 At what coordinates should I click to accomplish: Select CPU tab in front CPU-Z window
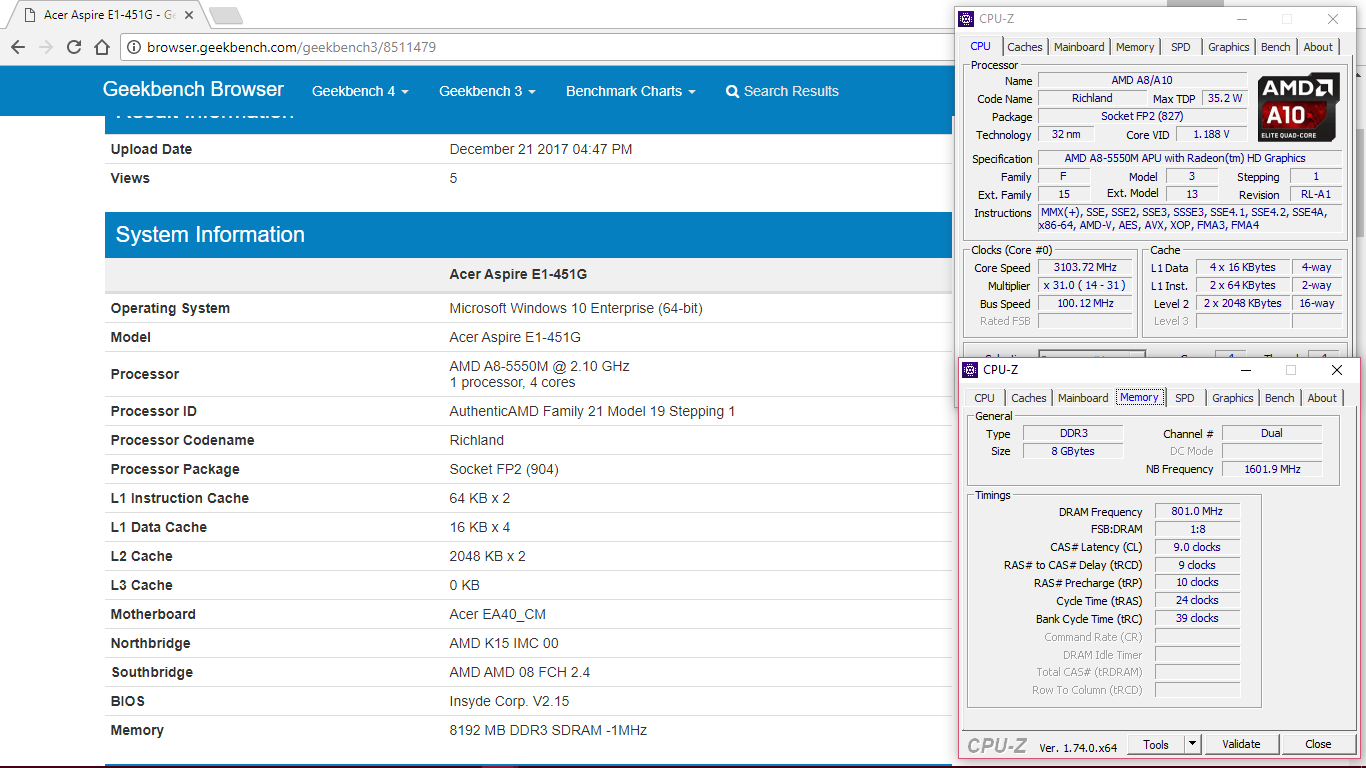(985, 398)
